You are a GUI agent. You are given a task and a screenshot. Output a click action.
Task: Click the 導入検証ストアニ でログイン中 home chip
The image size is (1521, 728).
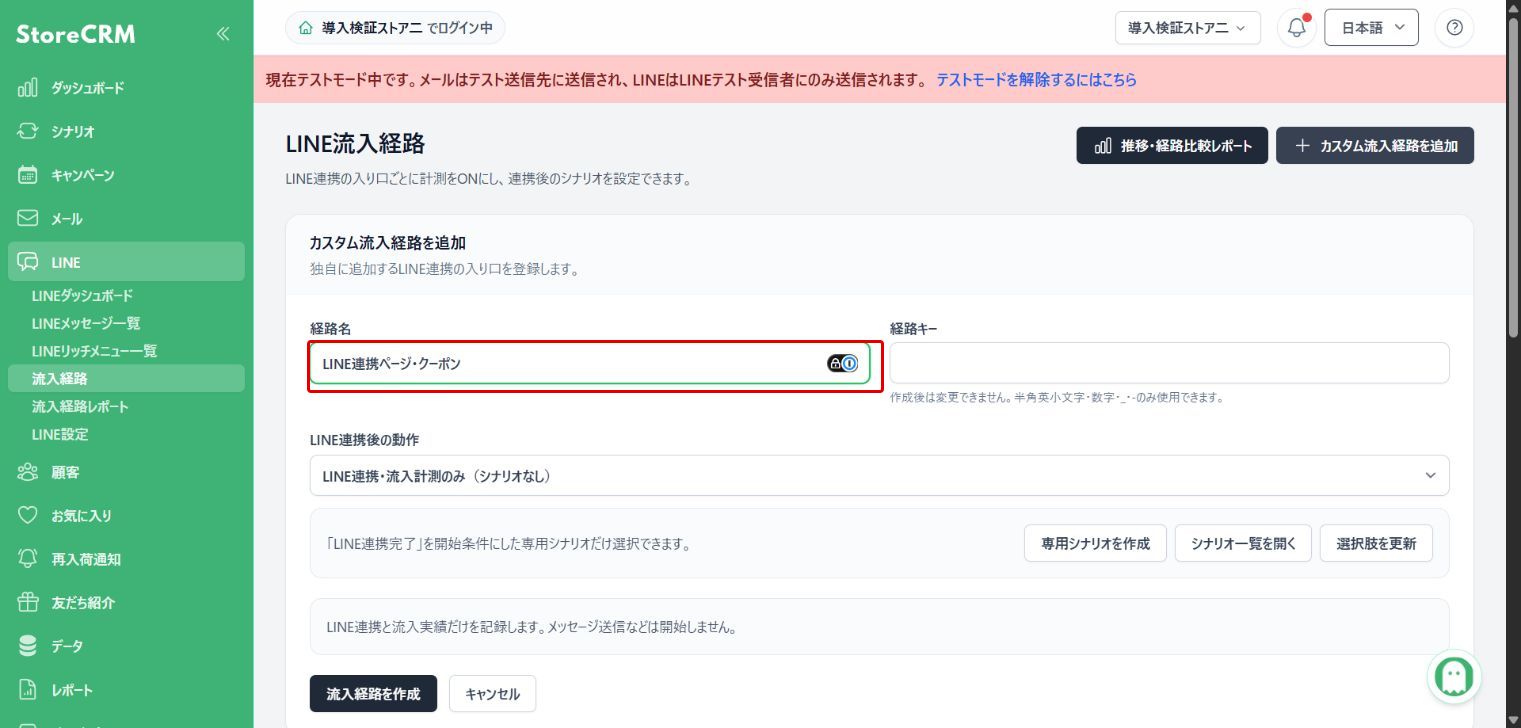coord(395,28)
